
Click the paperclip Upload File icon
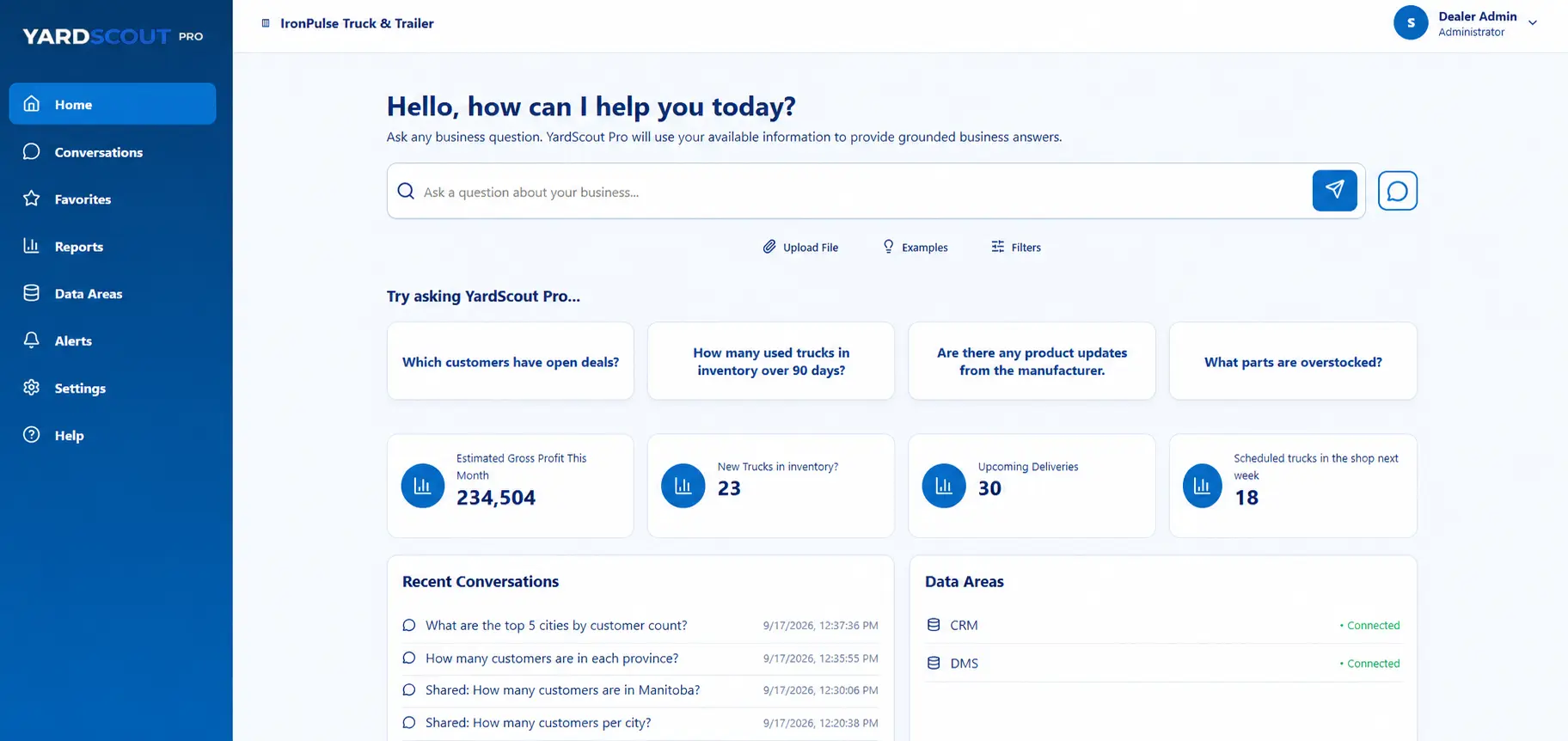(769, 247)
